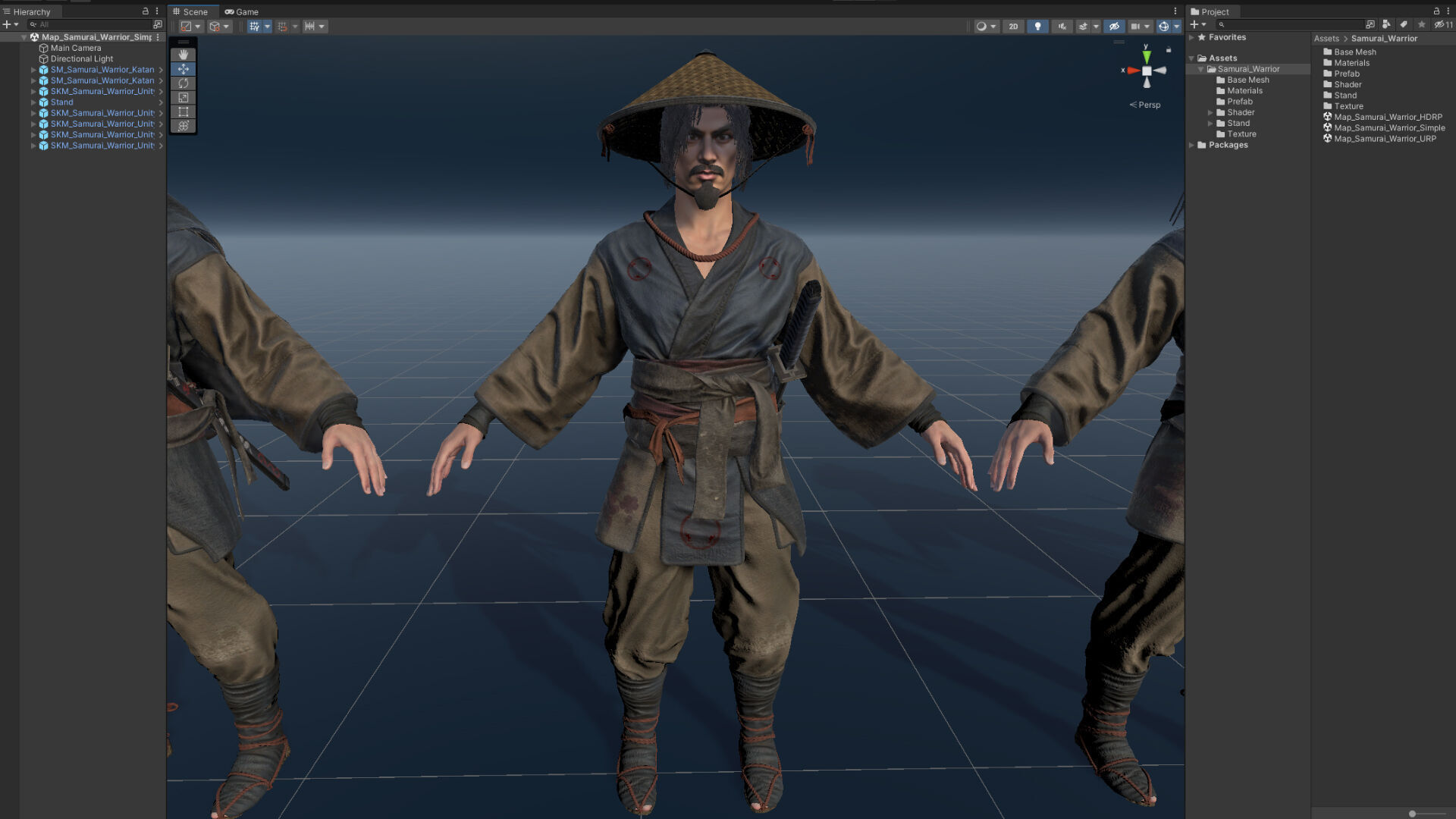Click the scene view rotation lock icon
The image size is (1456, 819).
(1169, 50)
